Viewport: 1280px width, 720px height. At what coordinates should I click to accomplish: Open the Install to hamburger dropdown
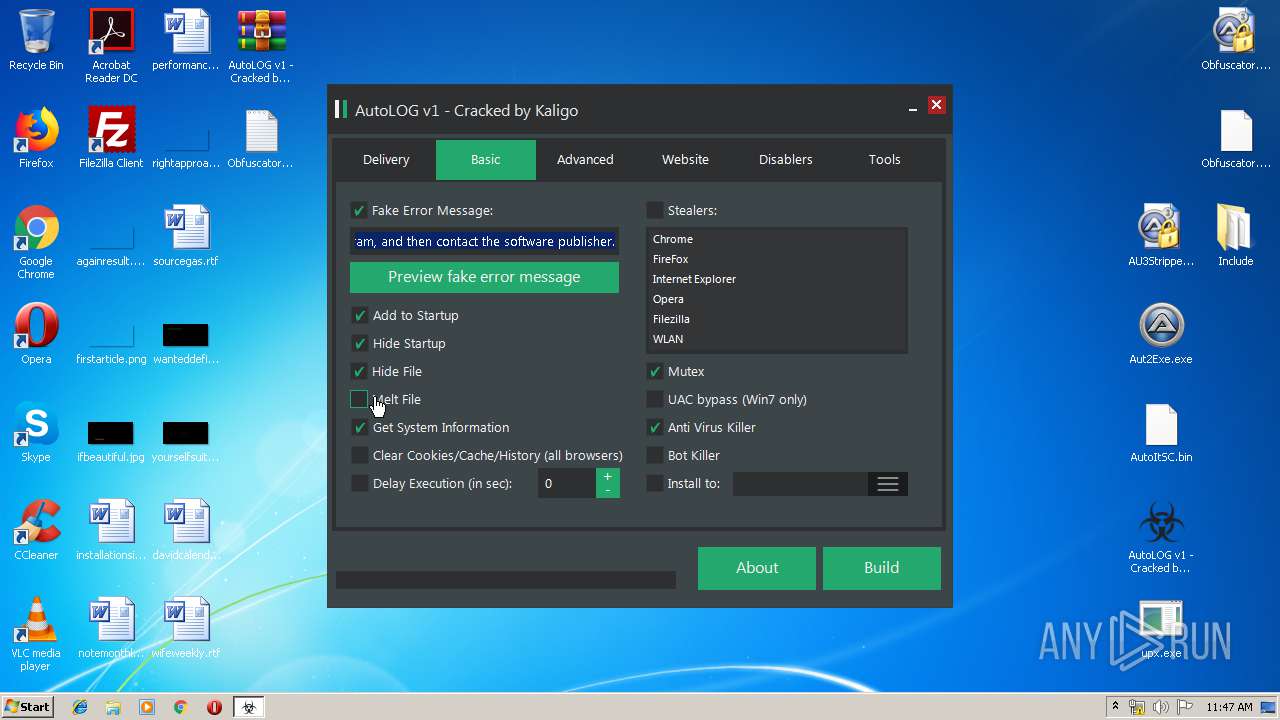[887, 484]
